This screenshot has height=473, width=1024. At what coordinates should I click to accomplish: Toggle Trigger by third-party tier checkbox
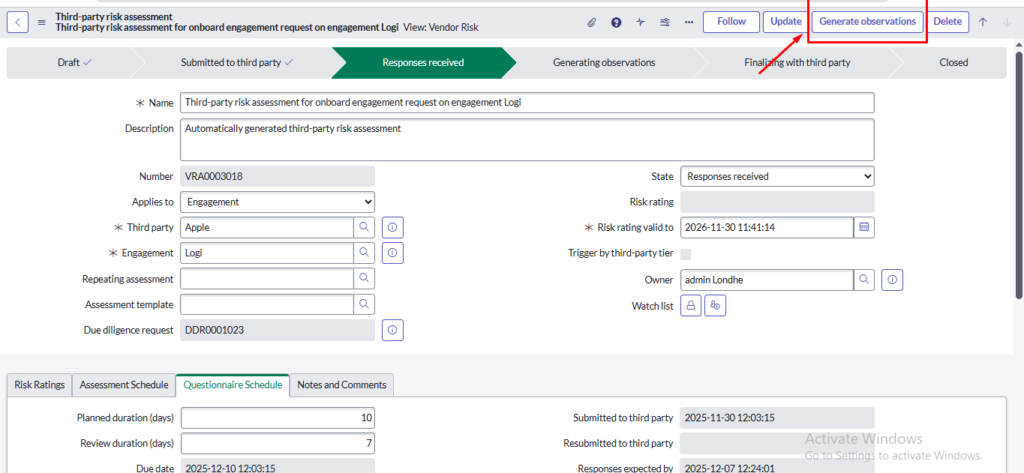[686, 254]
